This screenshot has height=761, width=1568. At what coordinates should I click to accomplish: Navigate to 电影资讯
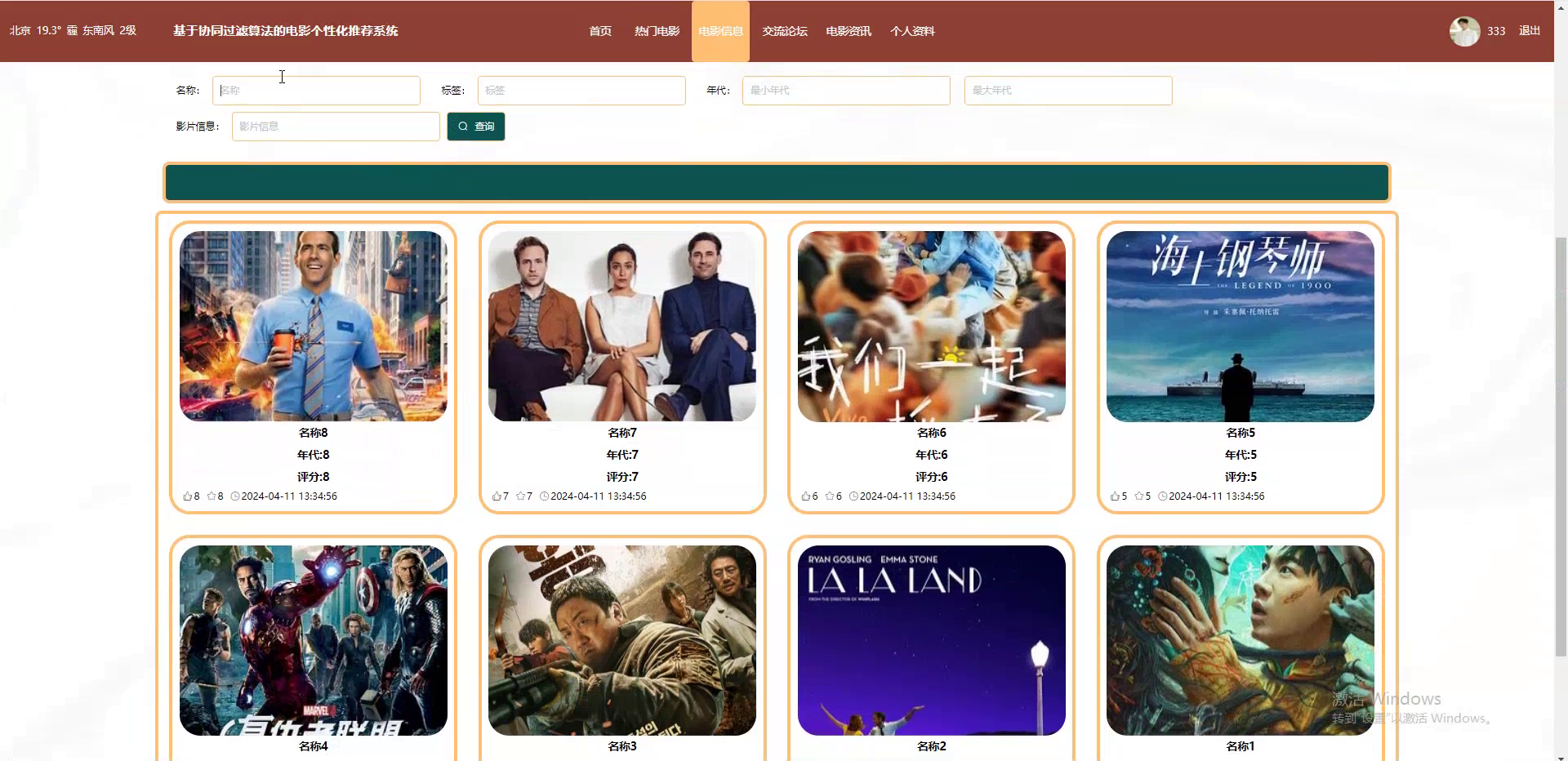(x=849, y=31)
